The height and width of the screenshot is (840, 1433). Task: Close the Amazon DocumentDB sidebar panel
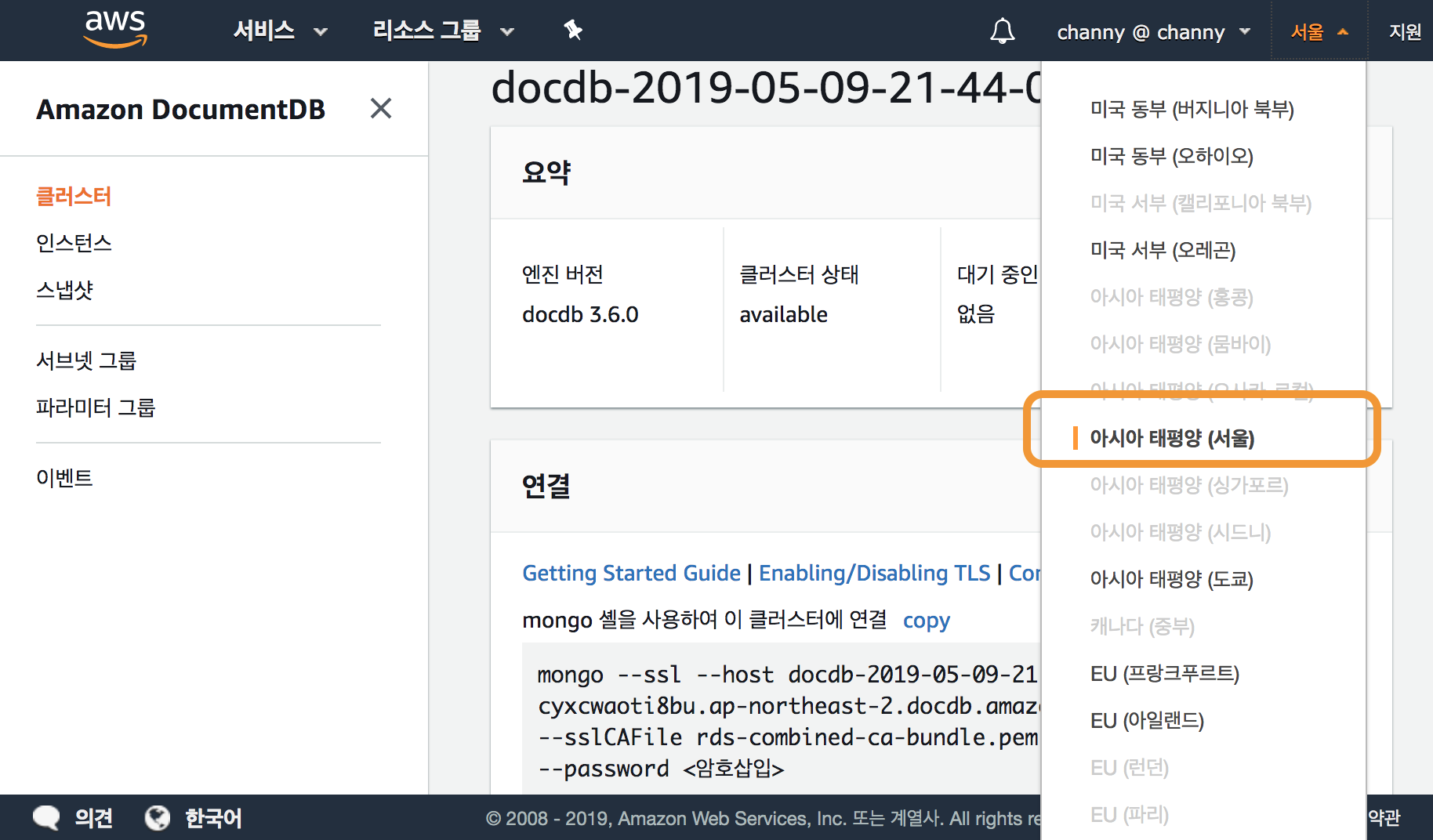(x=381, y=108)
